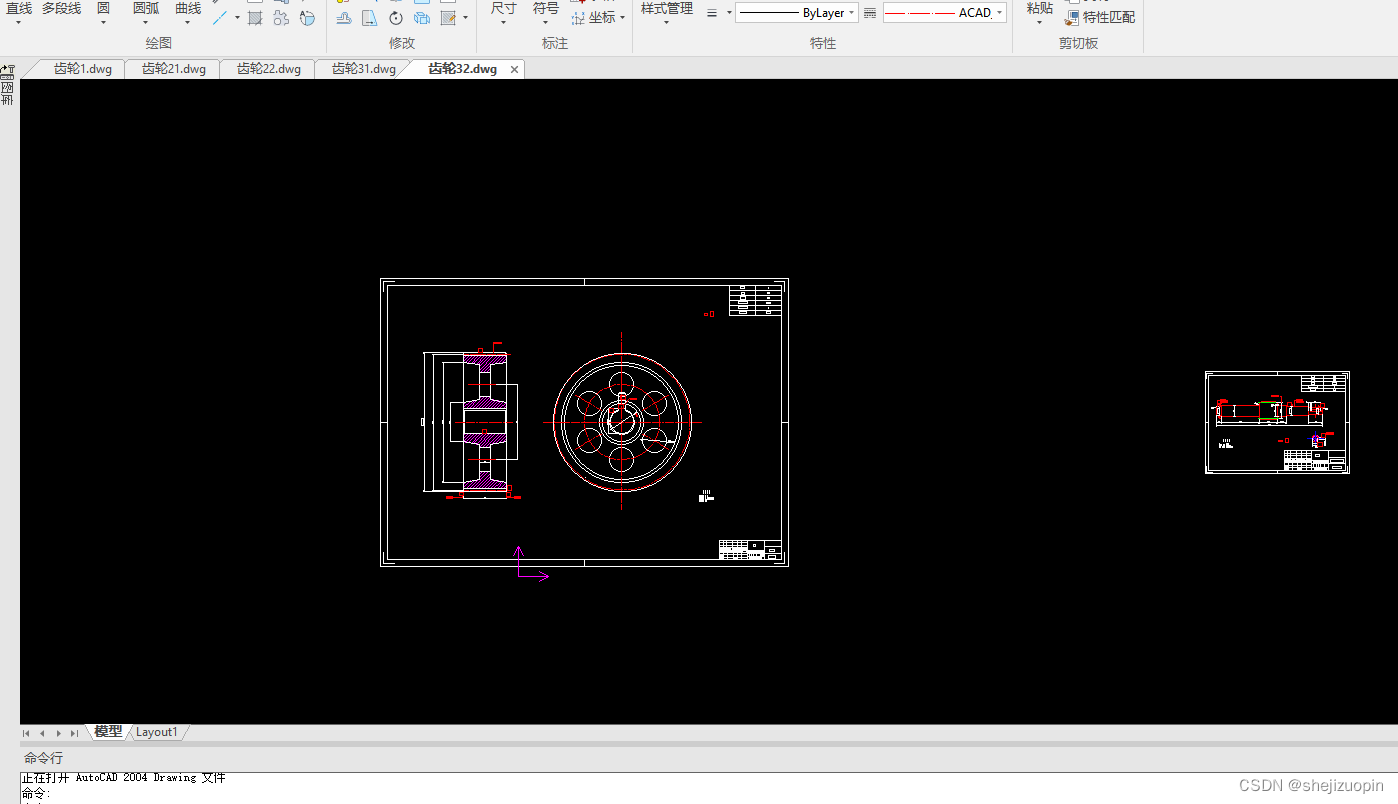Click the first icon in the 修改 panel
1398x804 pixels.
(343, 17)
